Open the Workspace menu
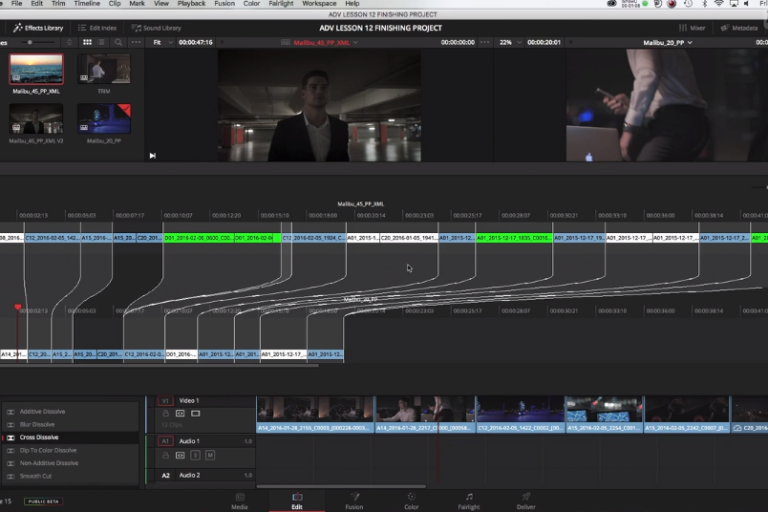Image resolution: width=768 pixels, height=512 pixels. pyautogui.click(x=319, y=4)
